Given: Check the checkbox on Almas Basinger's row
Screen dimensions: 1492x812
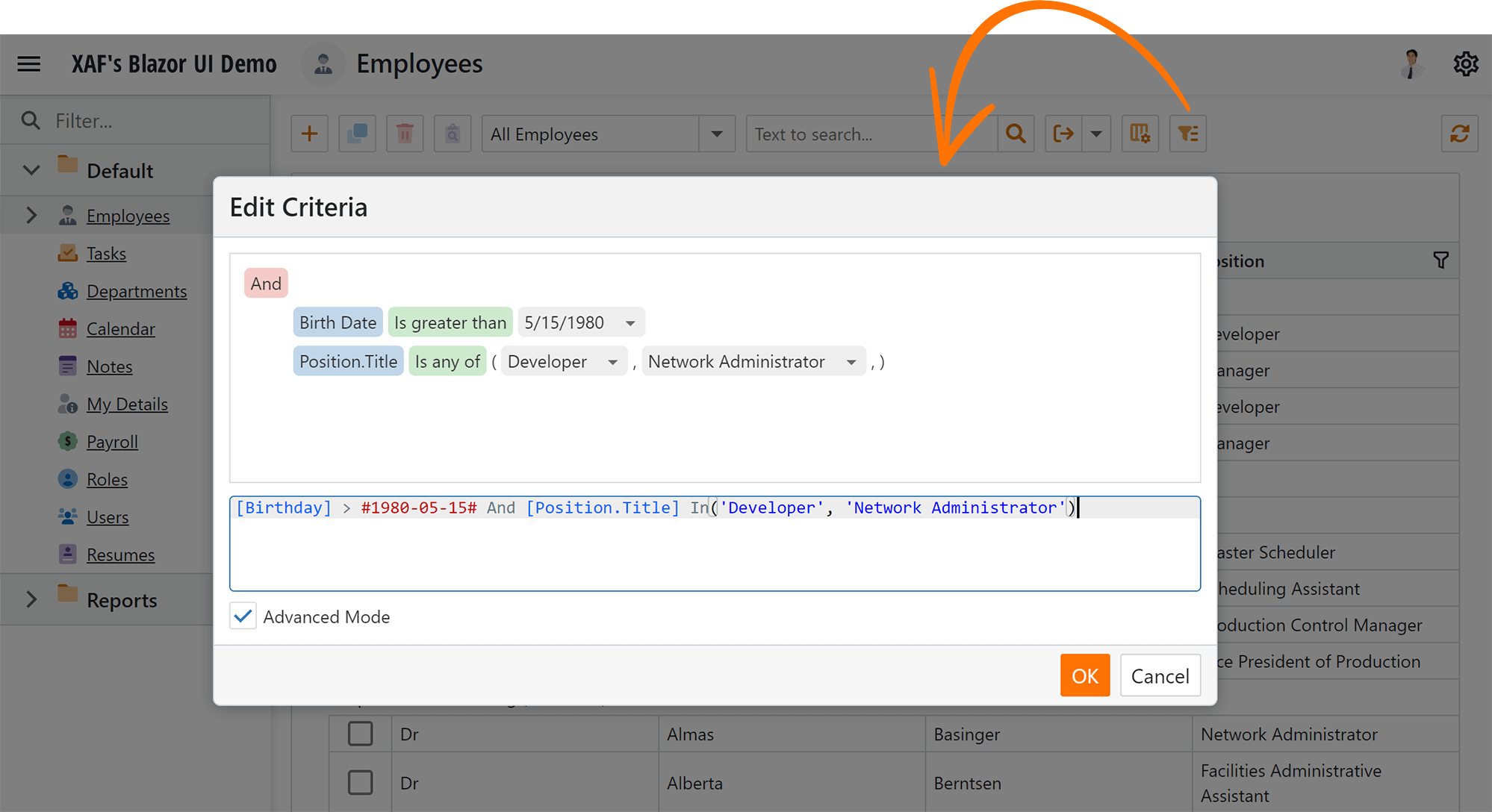Looking at the screenshot, I should pos(361,734).
